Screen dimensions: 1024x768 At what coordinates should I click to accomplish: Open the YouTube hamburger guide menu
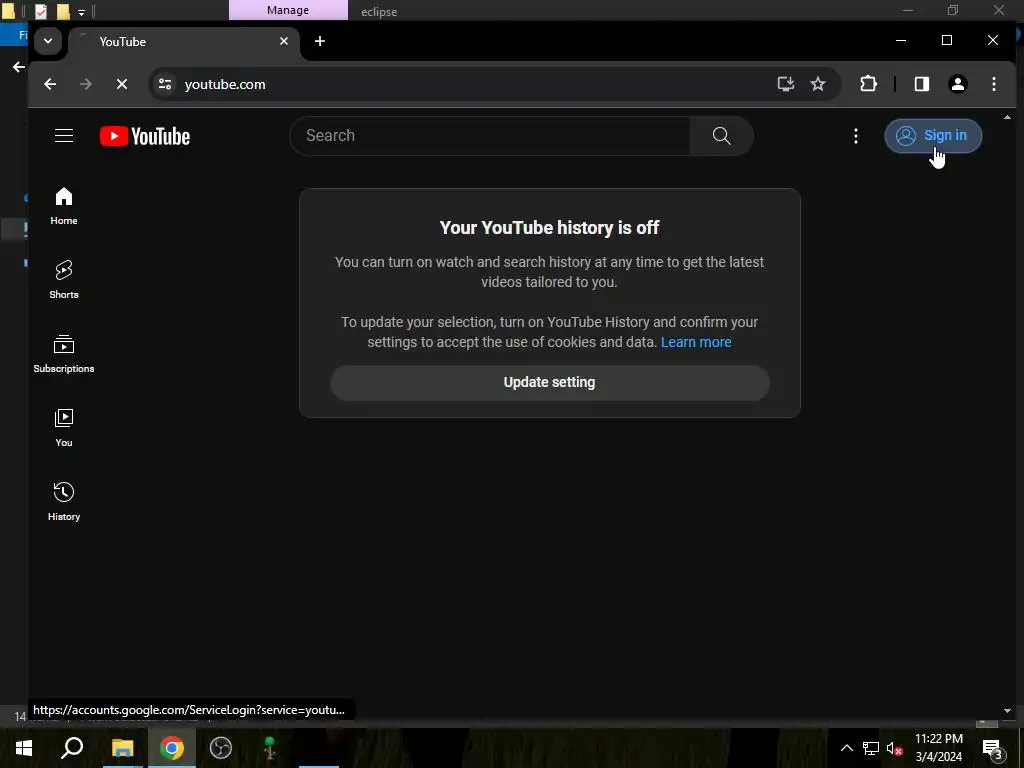click(x=64, y=136)
